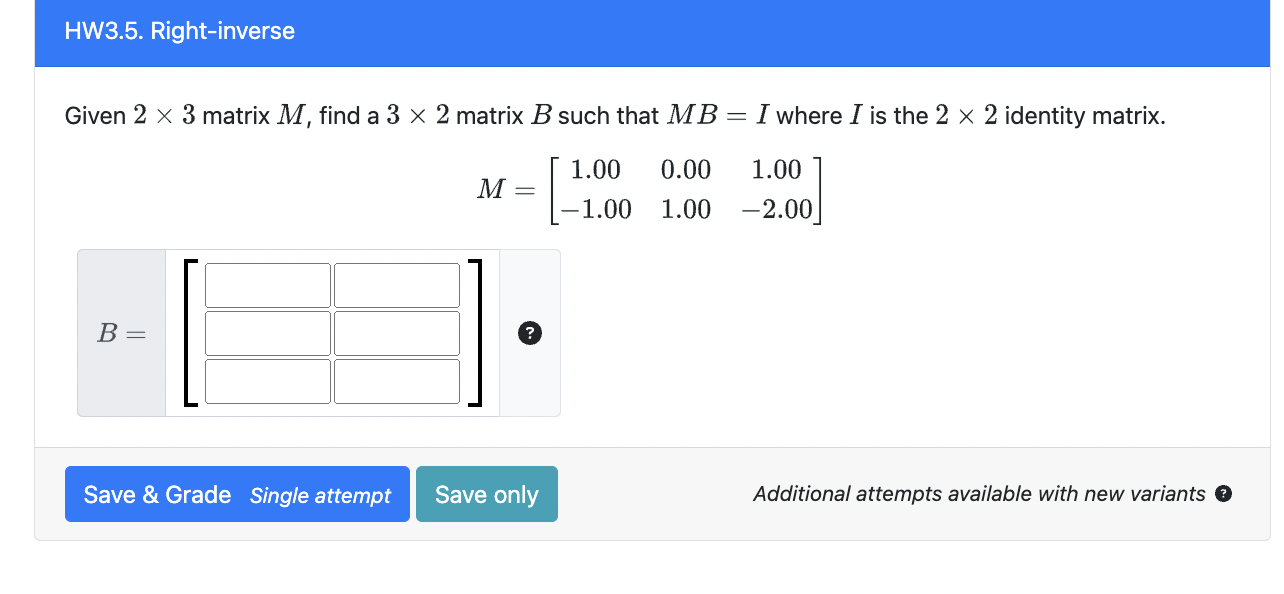Click the middle-left cell of matrix B
Viewport: 1284px width, 594px height.
tap(267, 332)
